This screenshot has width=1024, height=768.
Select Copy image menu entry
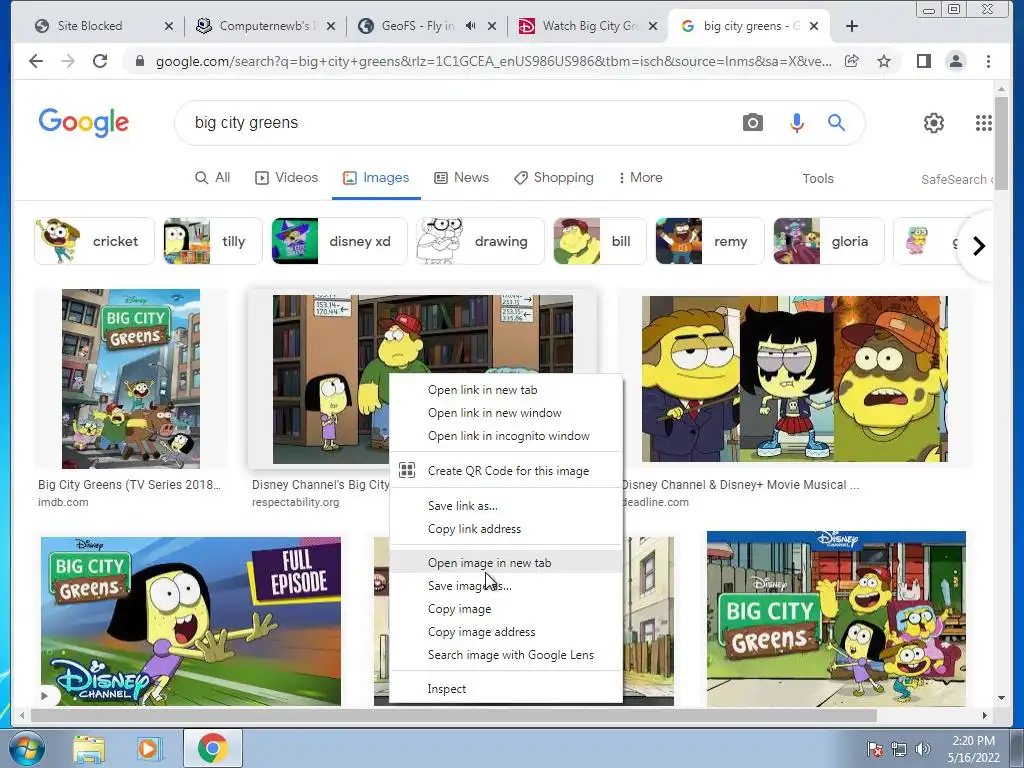pos(506,609)
